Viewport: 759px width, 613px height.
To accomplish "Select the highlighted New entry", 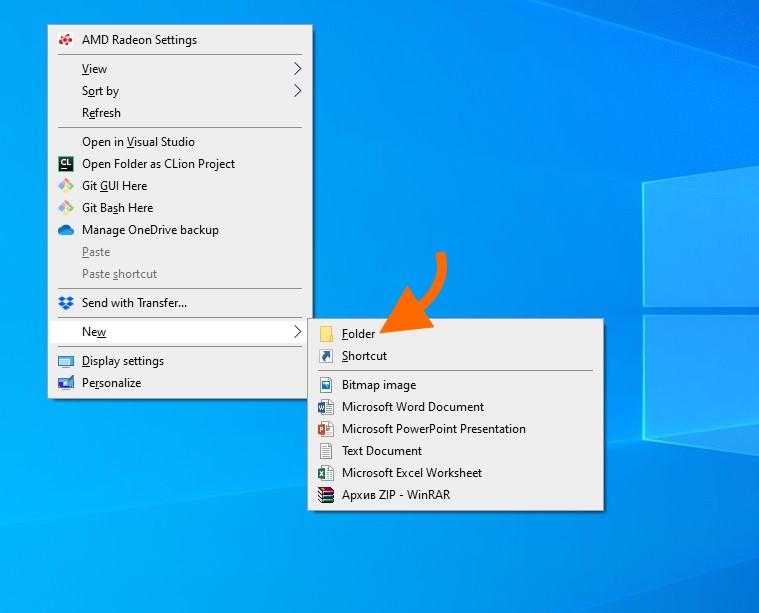I will click(x=180, y=332).
